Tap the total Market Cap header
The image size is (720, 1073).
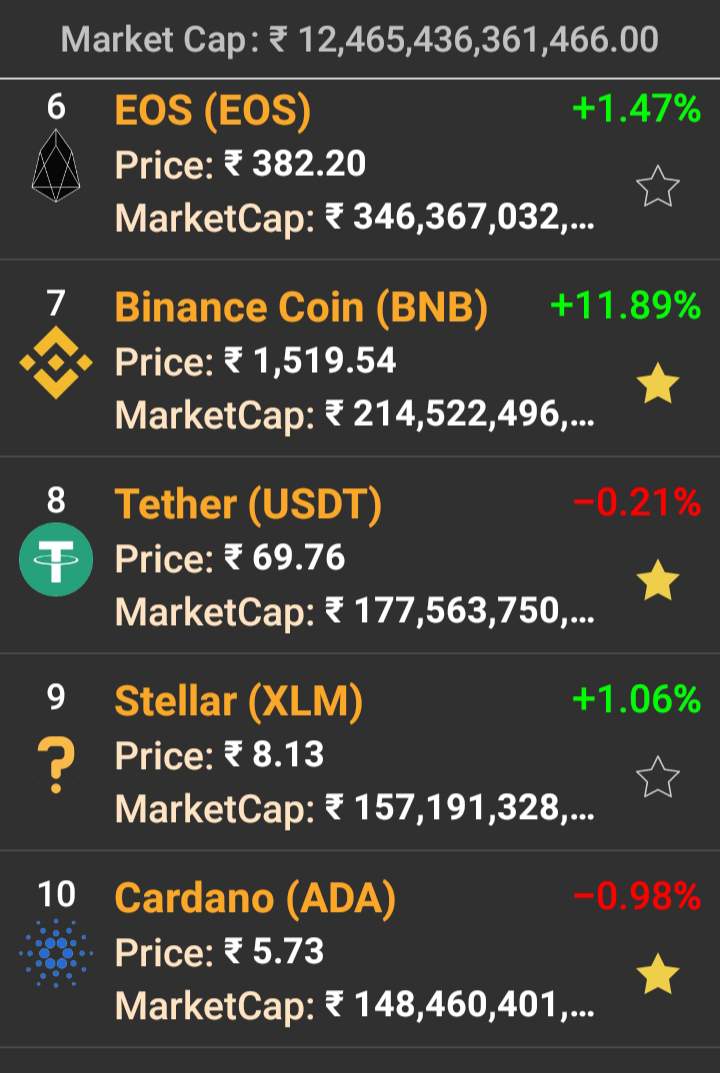pos(360,39)
